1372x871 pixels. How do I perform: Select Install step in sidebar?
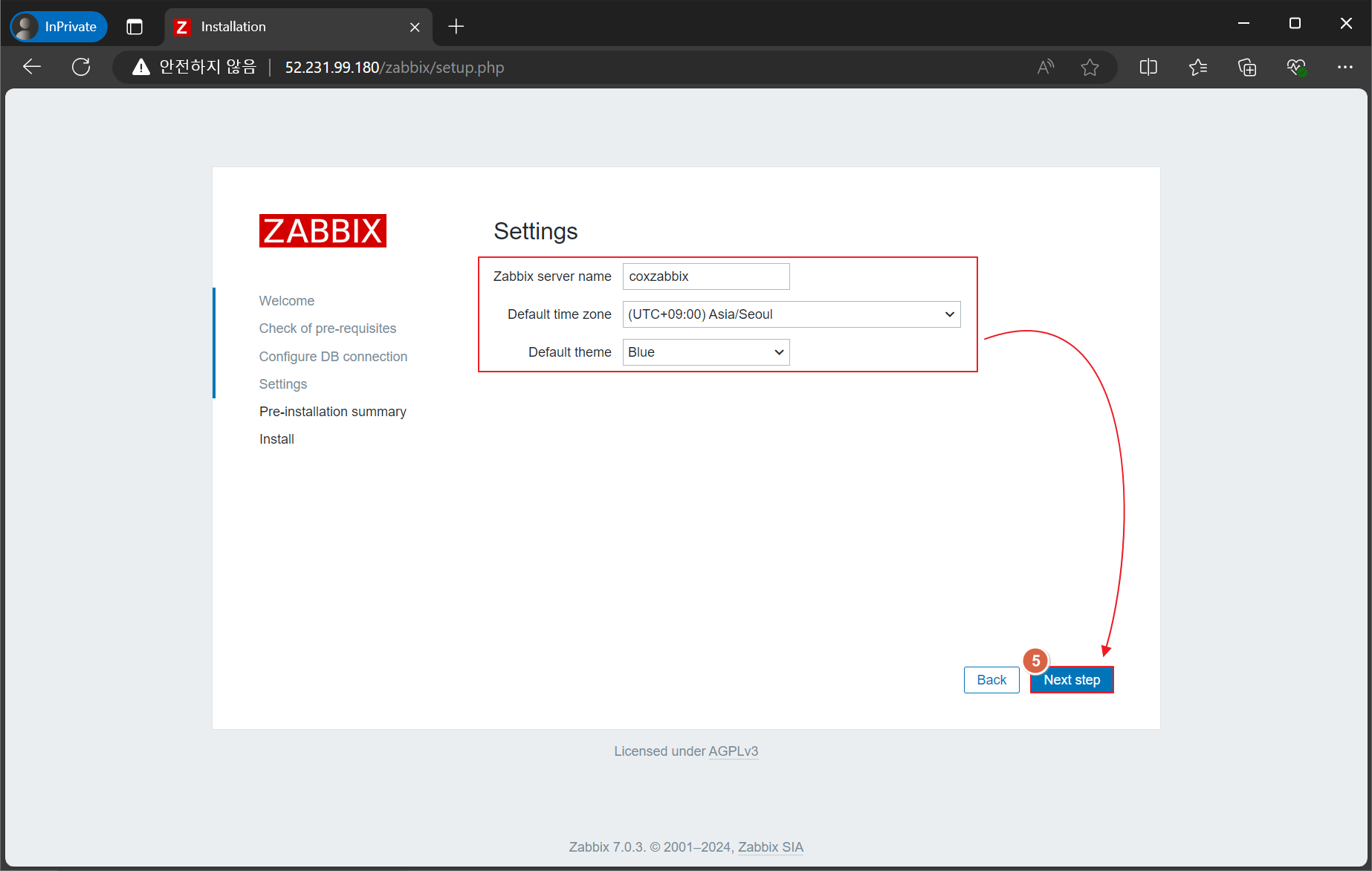(x=276, y=439)
